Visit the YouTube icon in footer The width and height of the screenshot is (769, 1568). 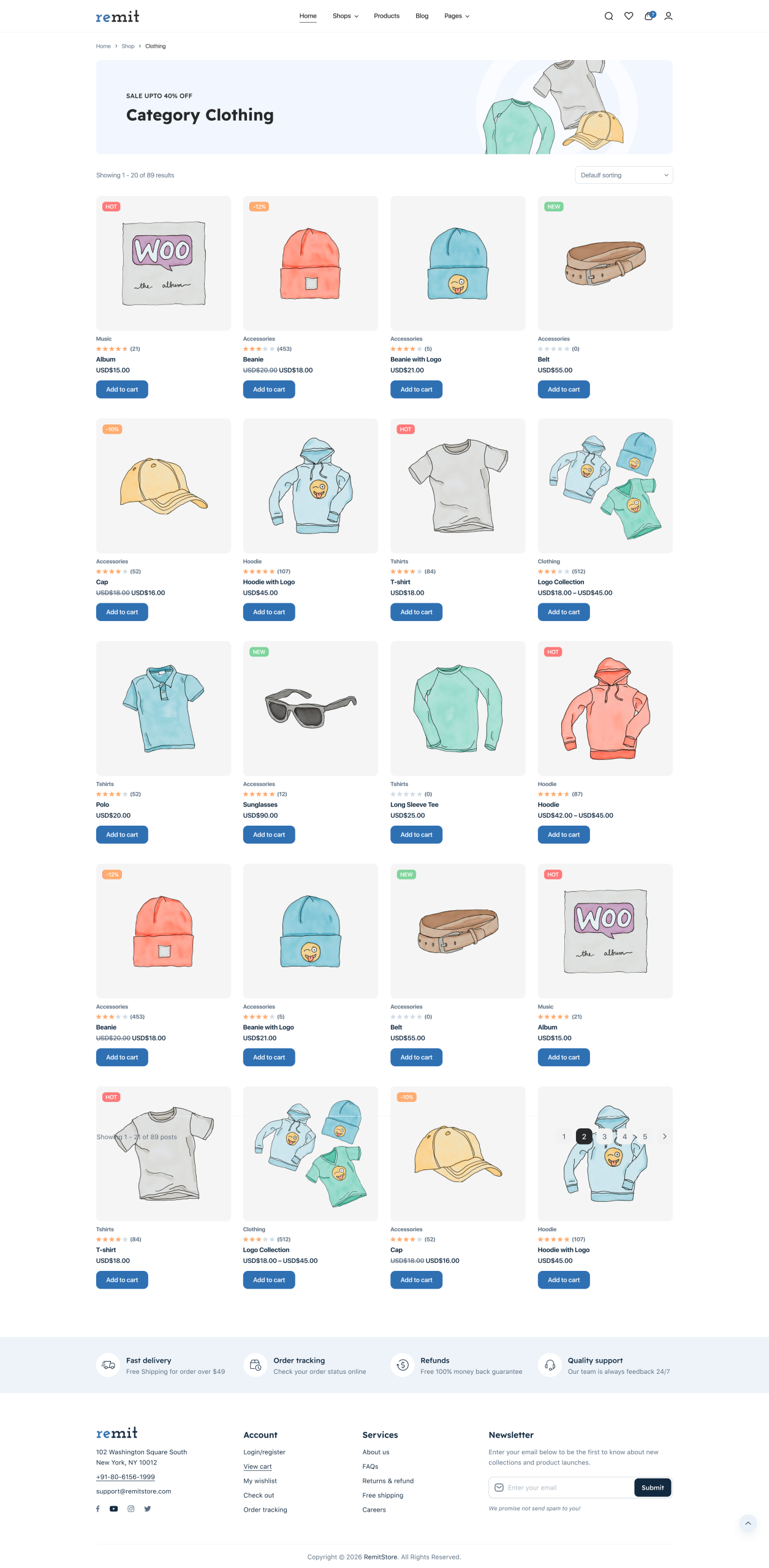114,1509
